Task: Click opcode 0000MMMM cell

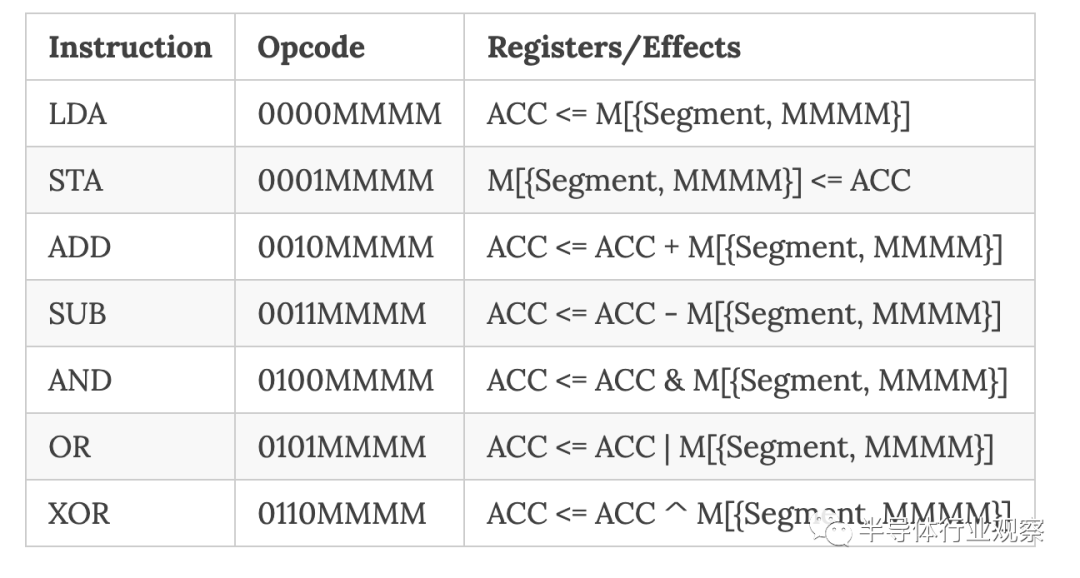Action: coord(349,114)
